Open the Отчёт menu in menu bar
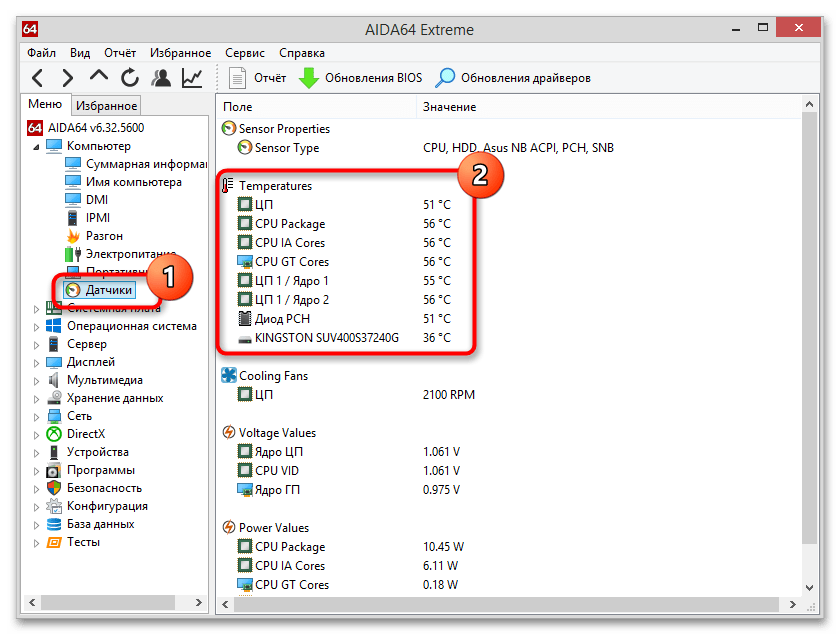This screenshot has width=840, height=635. 120,53
